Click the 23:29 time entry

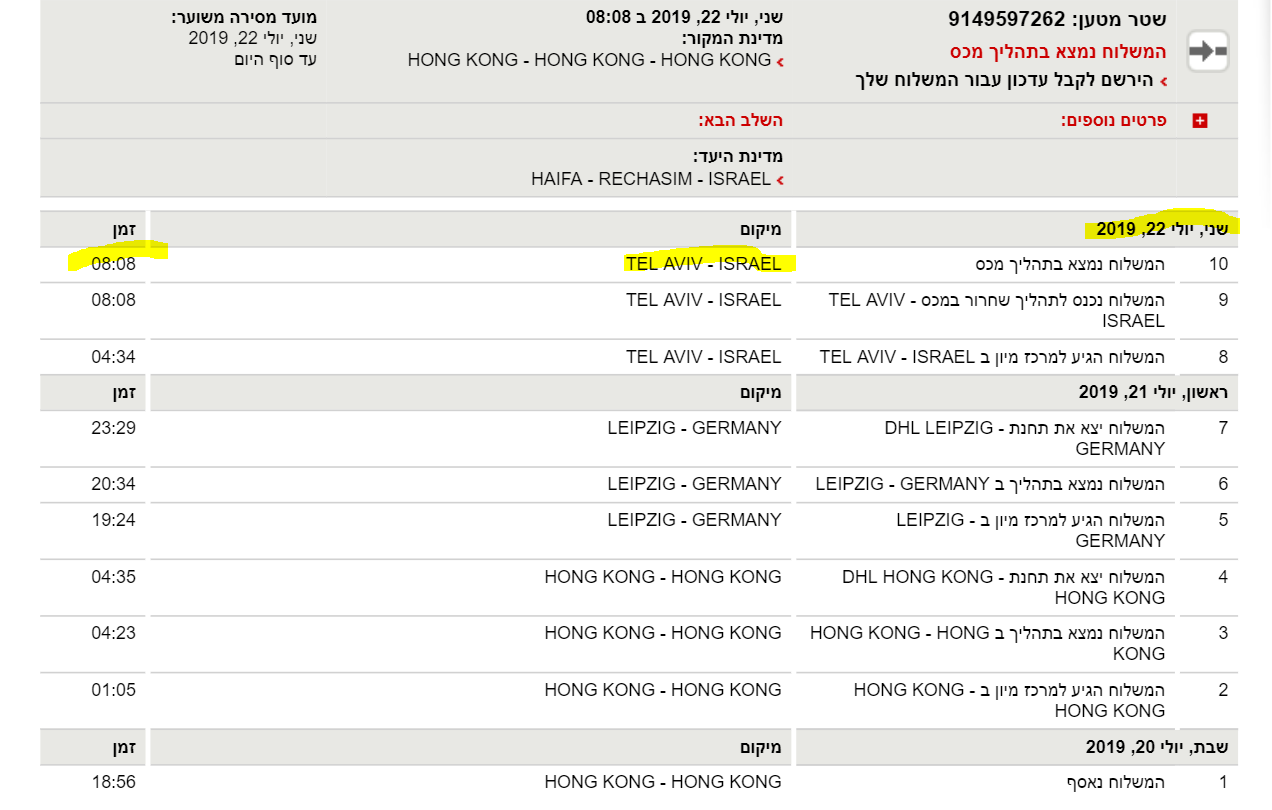[112, 428]
